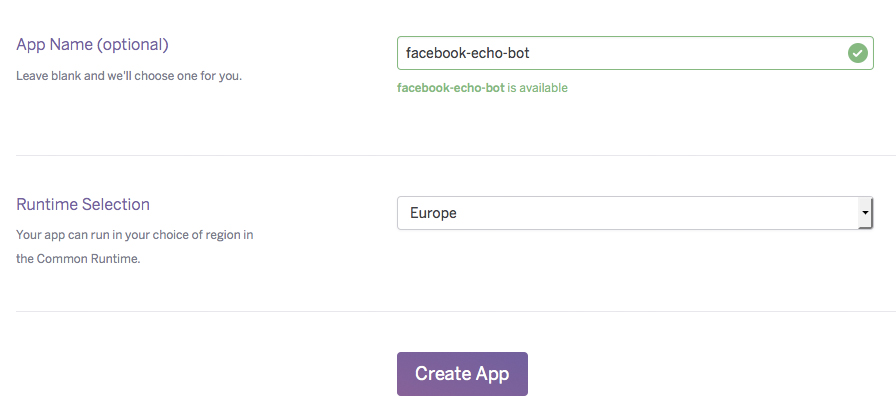Click the word 'App' on the Create App button

click(x=493, y=375)
